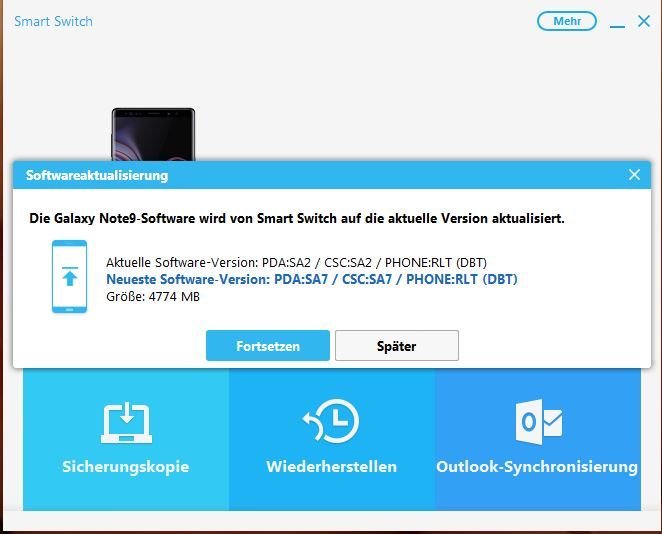Image resolution: width=662 pixels, height=534 pixels.
Task: Click the Galaxy Note9 device thumbnail
Action: (153, 134)
